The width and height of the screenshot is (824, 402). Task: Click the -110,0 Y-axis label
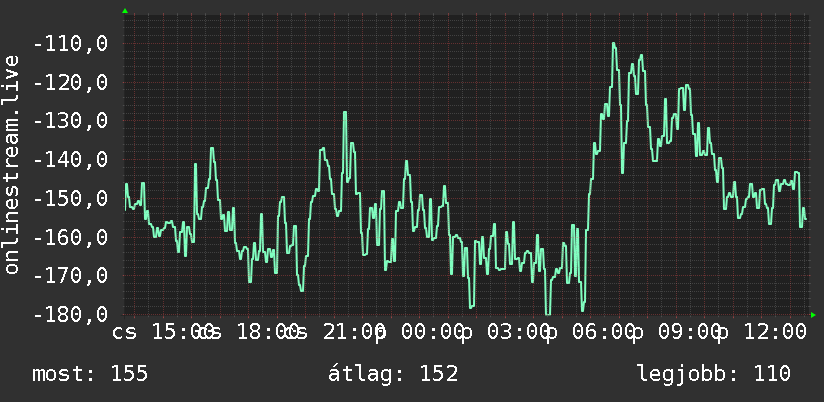(71, 44)
